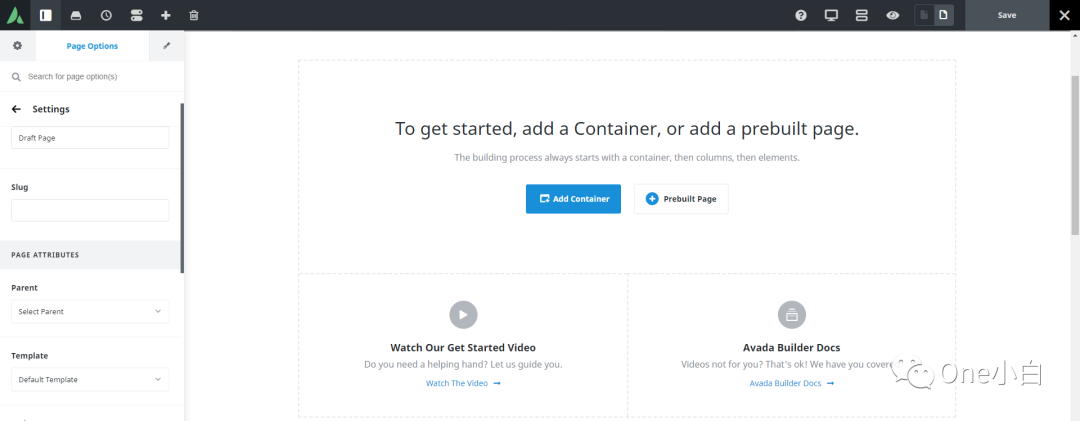Open the preferences switches icon in toolbar
The width and height of the screenshot is (1080, 421).
137,15
